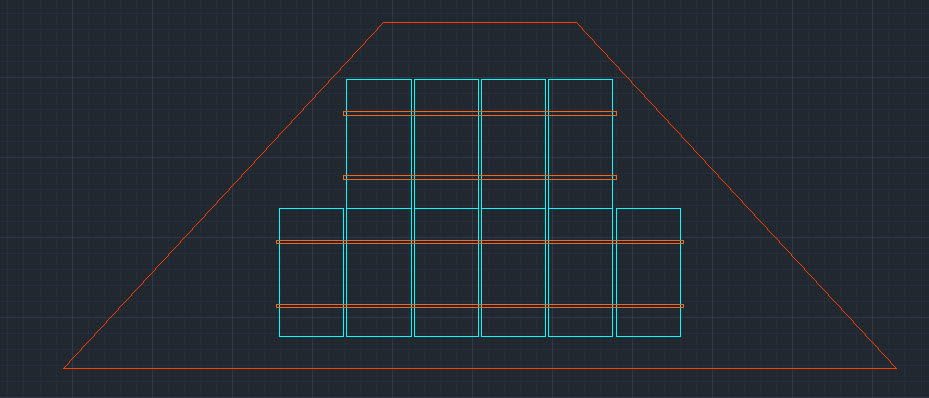This screenshot has width=929, height=398.
Task: Click the trapezoid's top-left corner vertex
Action: [383, 23]
